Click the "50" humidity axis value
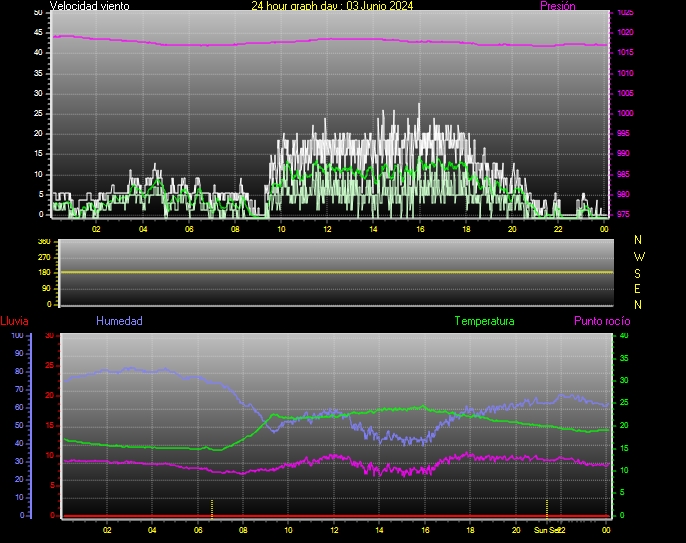 (19, 426)
